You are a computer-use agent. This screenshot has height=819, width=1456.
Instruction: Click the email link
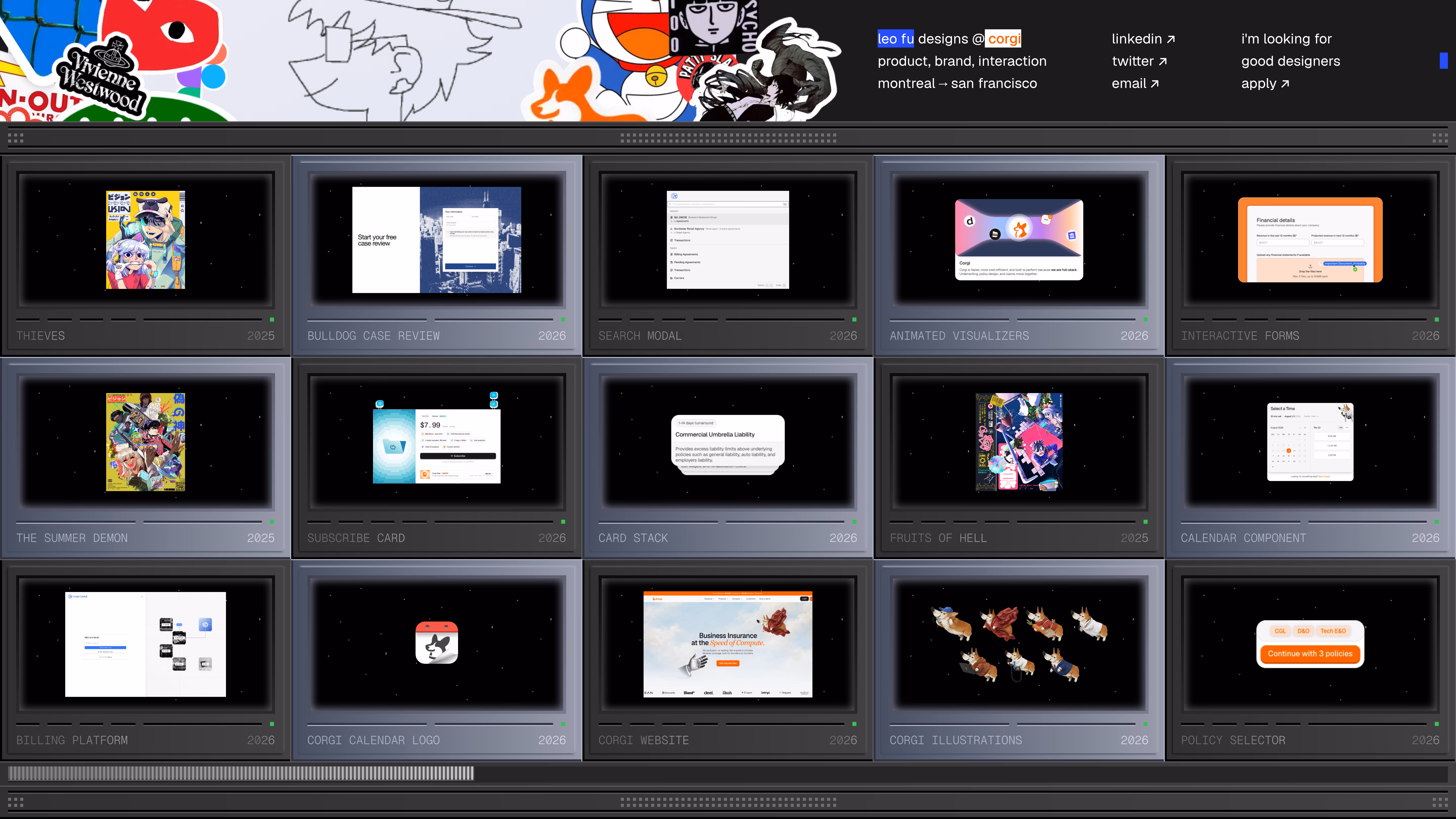(x=1135, y=84)
